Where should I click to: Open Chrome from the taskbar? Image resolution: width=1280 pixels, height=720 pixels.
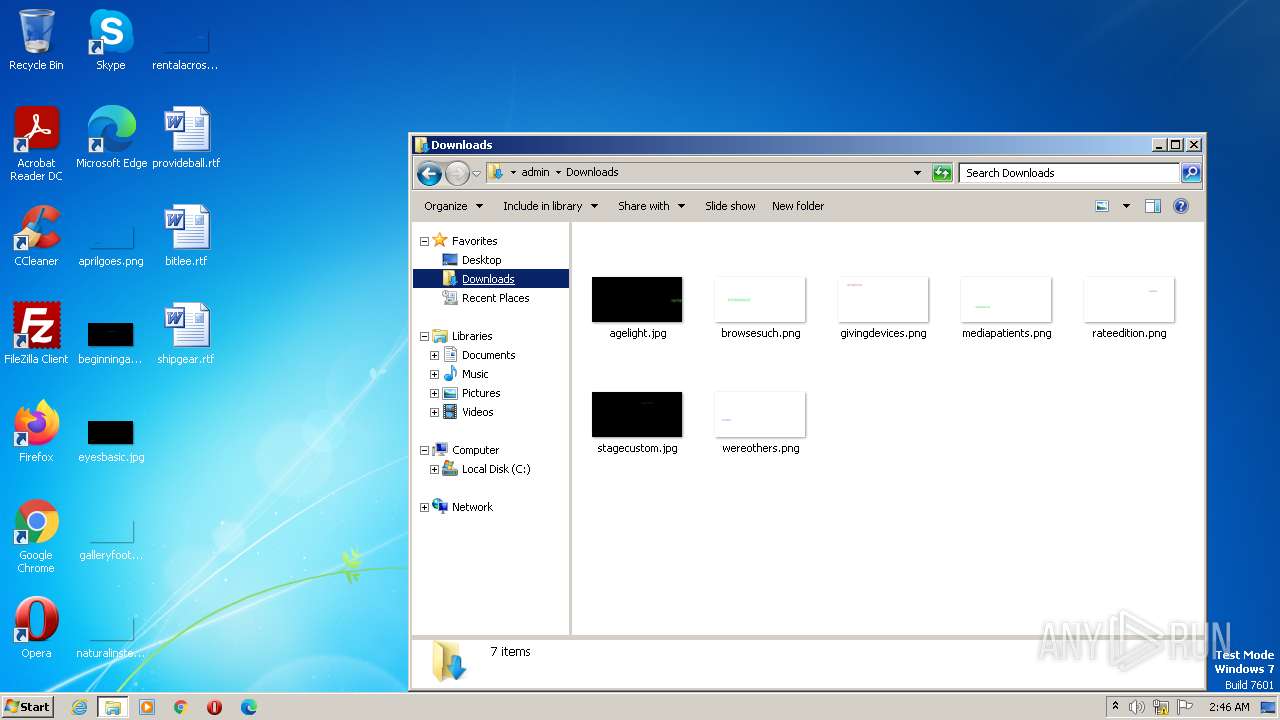point(181,707)
